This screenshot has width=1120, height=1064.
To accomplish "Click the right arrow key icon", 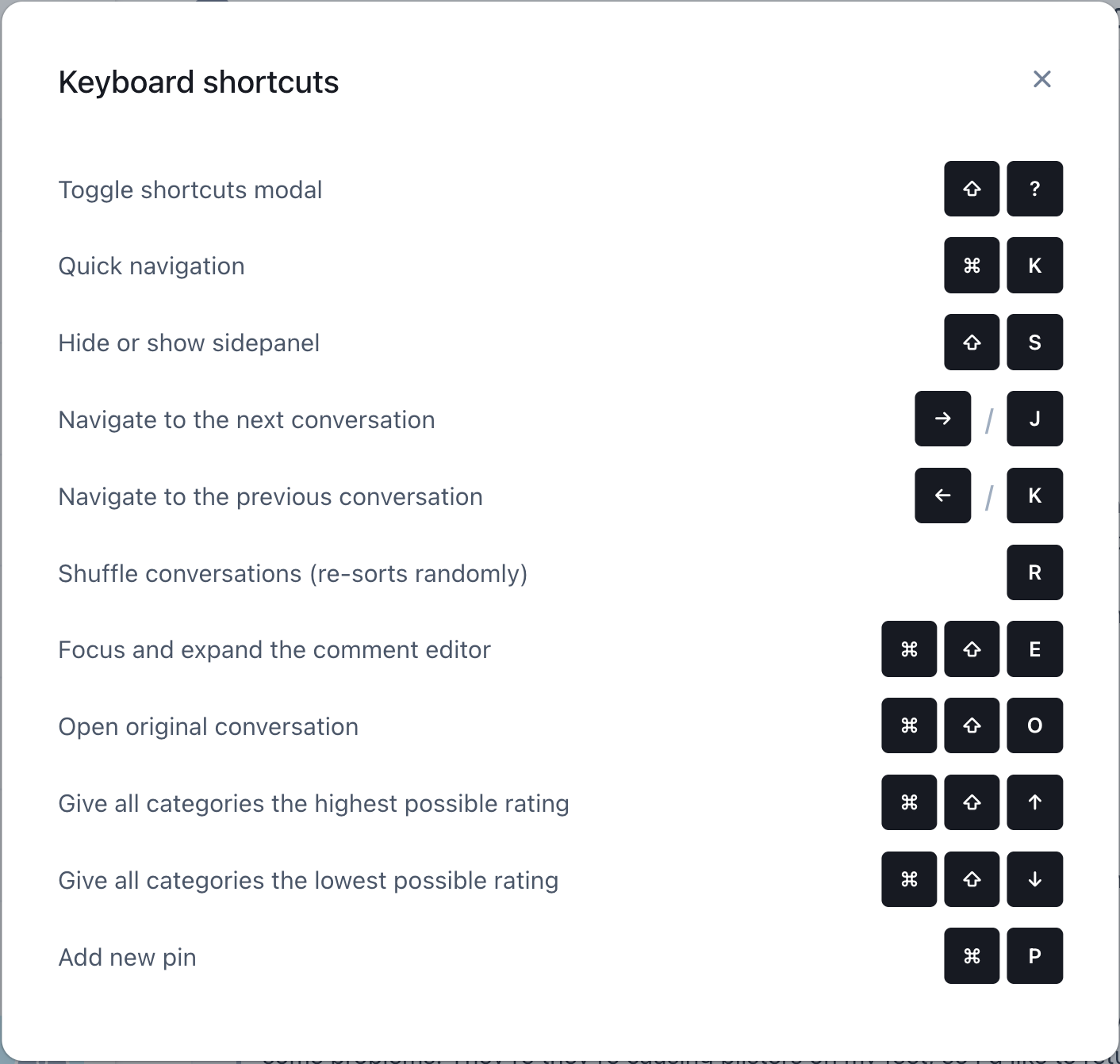I will tap(942, 419).
